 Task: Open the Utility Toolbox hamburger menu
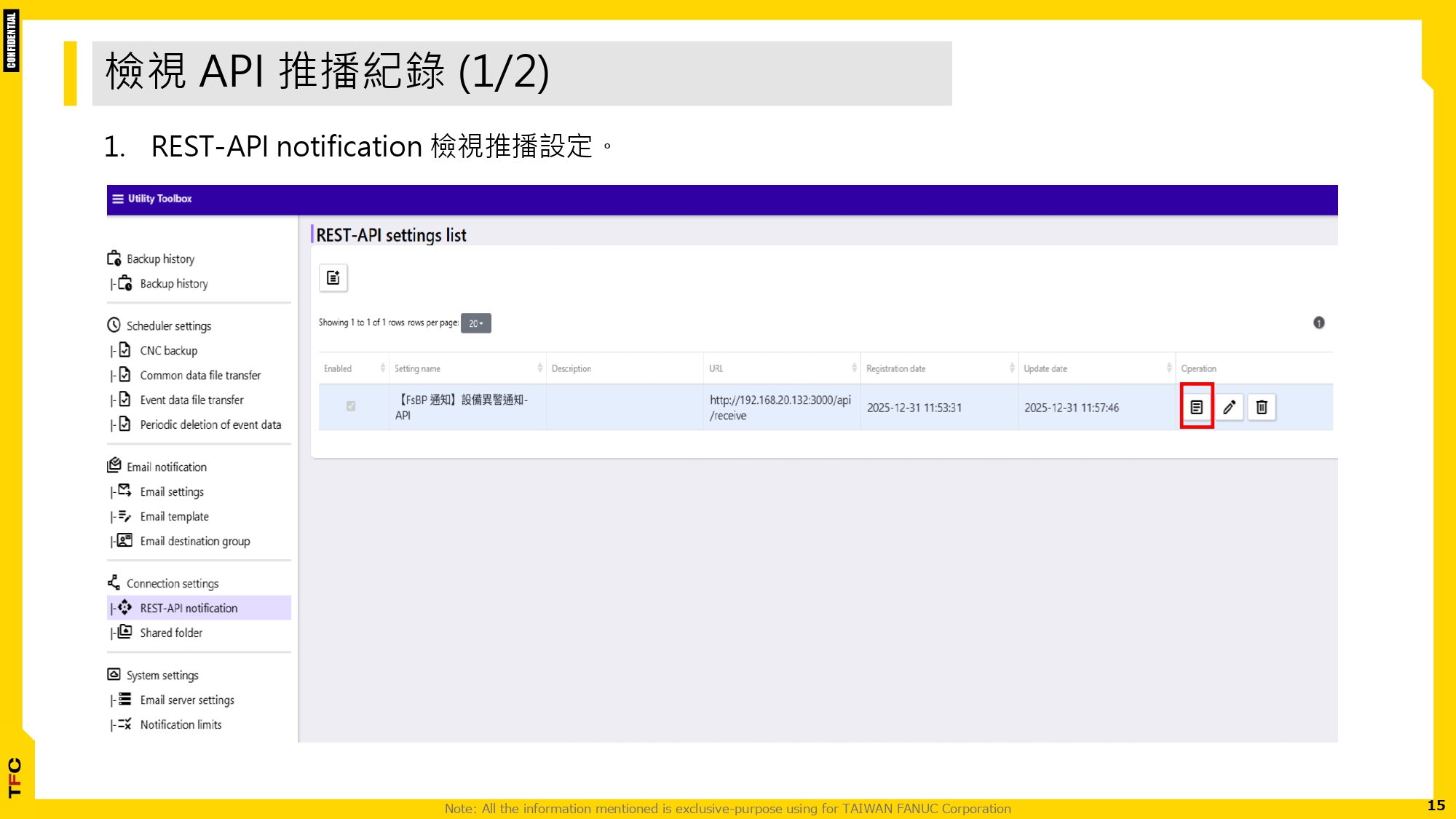point(116,199)
